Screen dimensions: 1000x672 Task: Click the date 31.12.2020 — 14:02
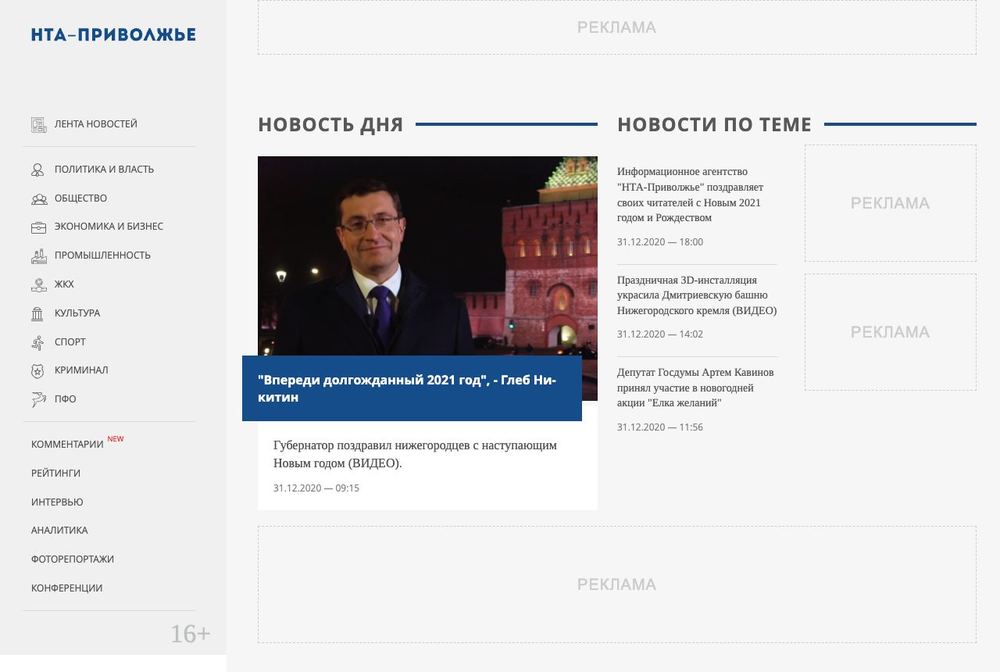click(660, 334)
